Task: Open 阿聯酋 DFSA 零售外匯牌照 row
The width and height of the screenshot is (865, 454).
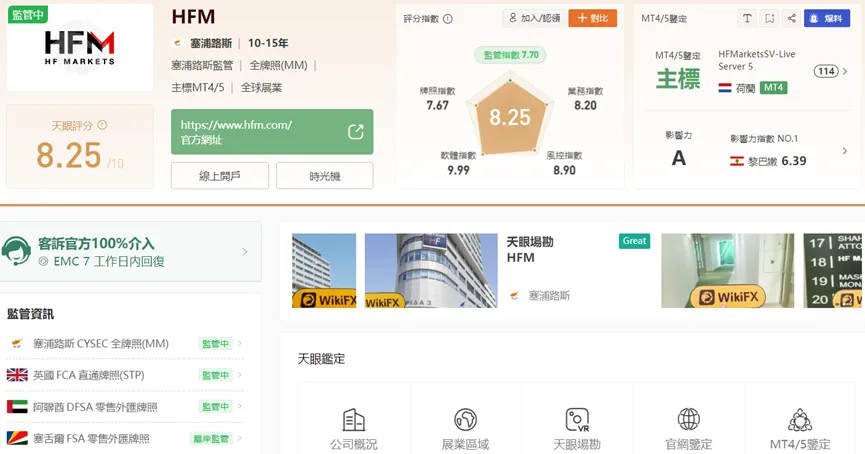Action: pos(125,407)
